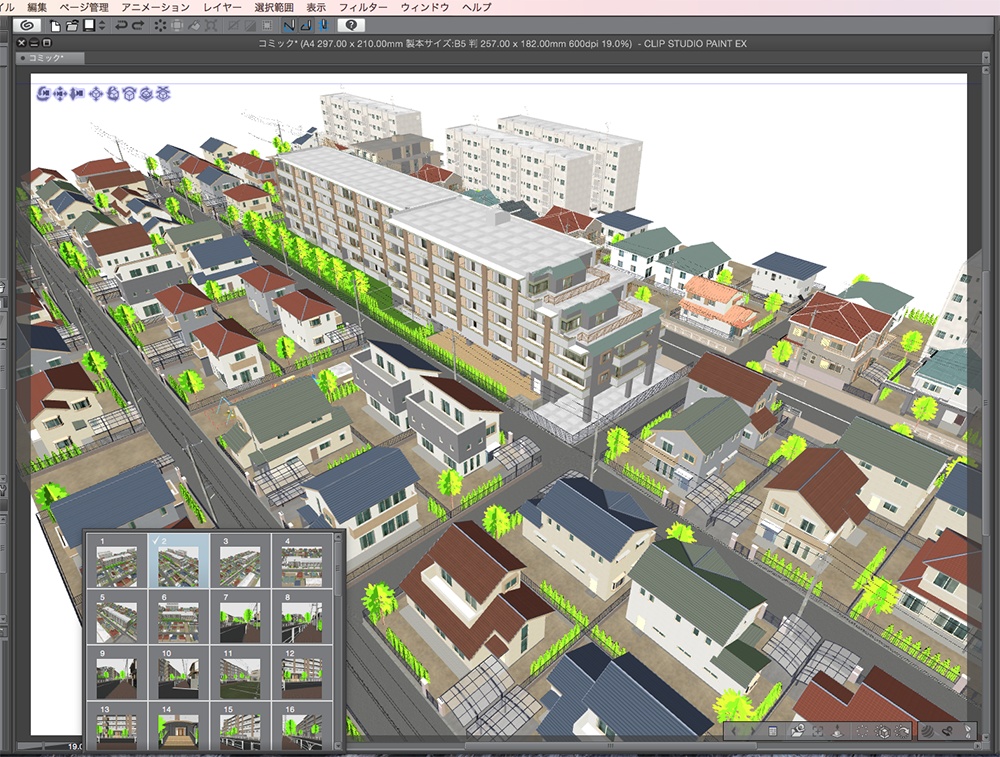Go to the previous camera angle with the left arrow
The height and width of the screenshot is (757, 1000).
tap(734, 730)
